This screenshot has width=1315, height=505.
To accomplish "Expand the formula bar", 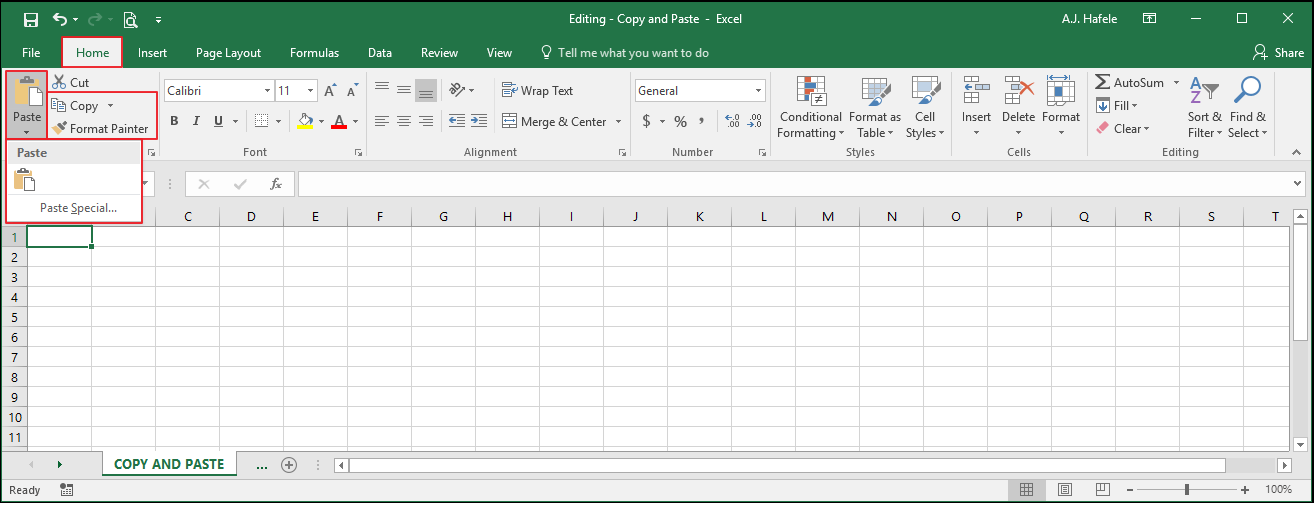I will coord(1298,184).
